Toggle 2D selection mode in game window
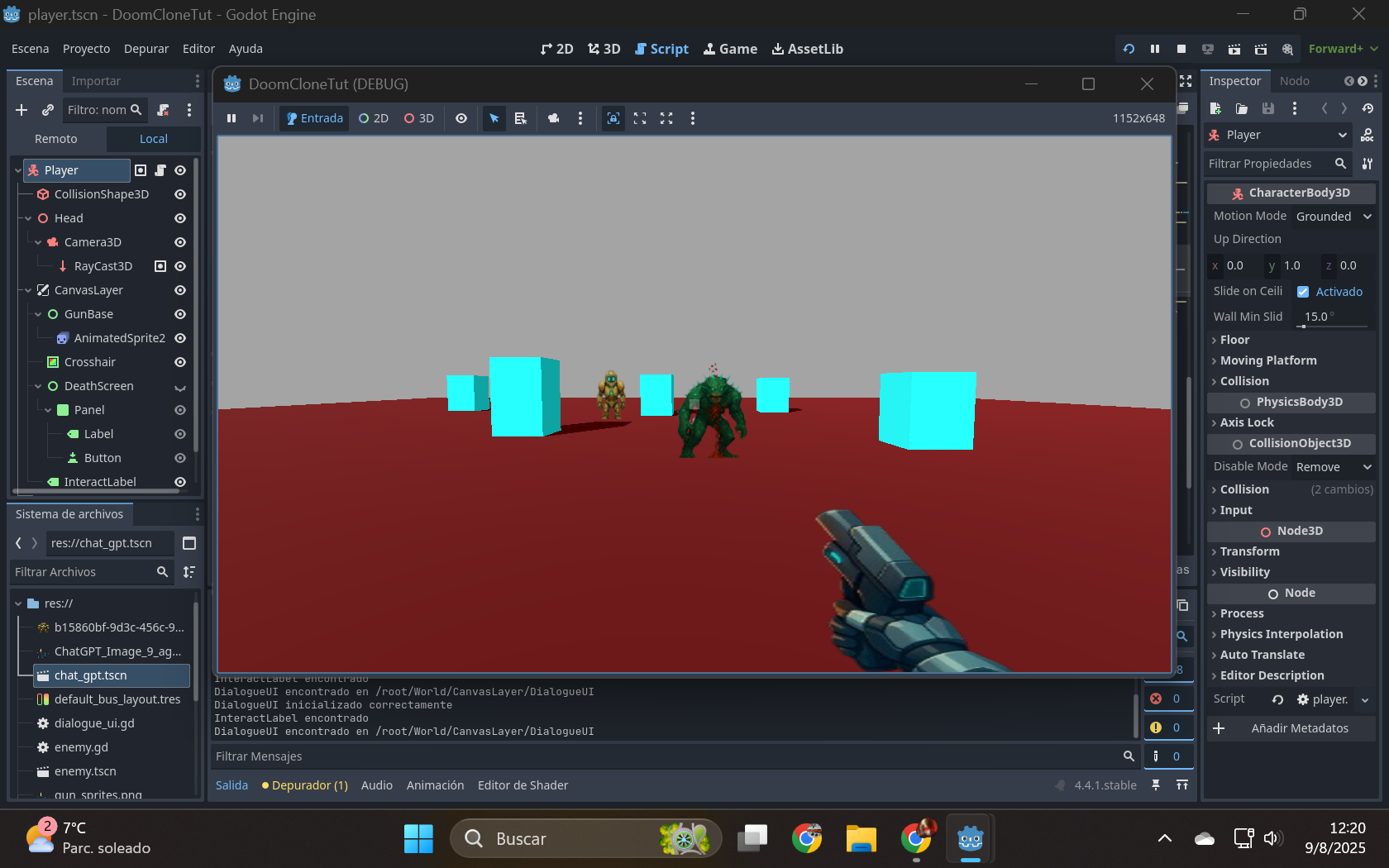Viewport: 1389px width, 868px height. 374,118
